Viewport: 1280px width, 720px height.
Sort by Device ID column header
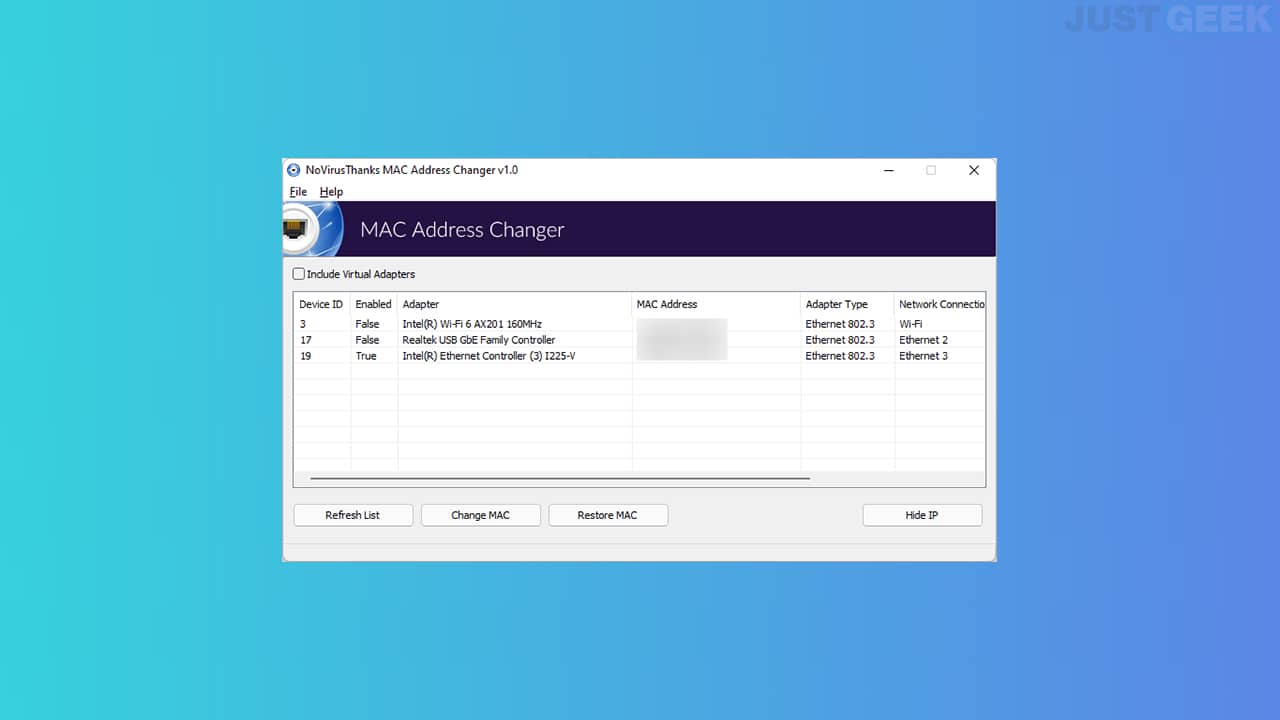[322, 304]
